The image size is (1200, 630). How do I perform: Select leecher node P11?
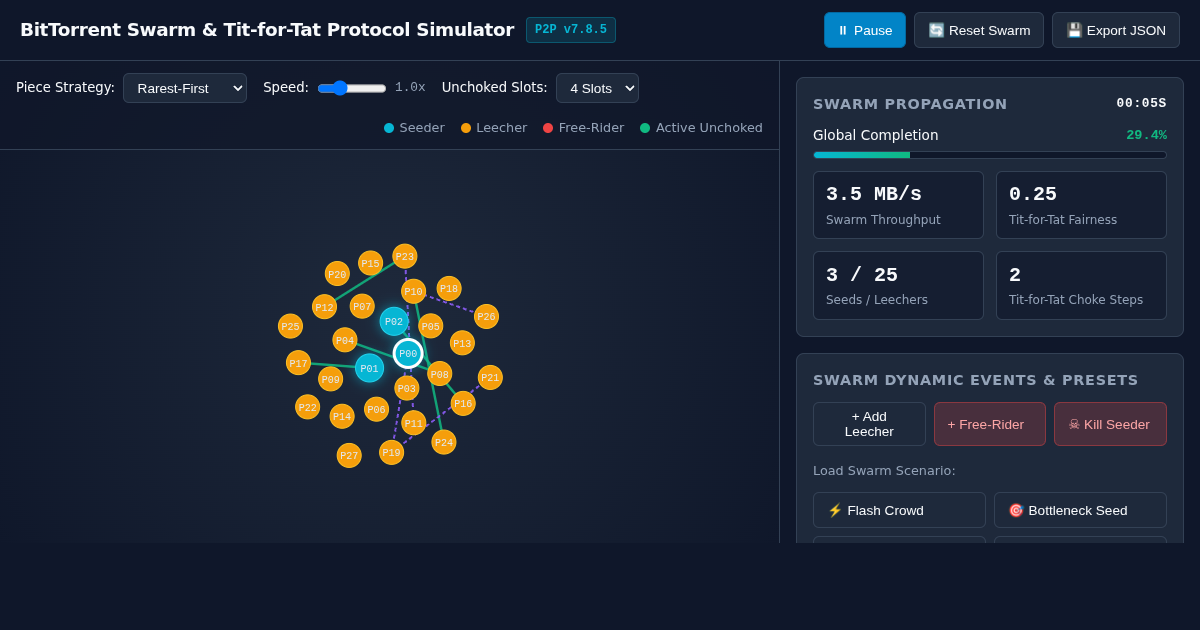coord(413,423)
